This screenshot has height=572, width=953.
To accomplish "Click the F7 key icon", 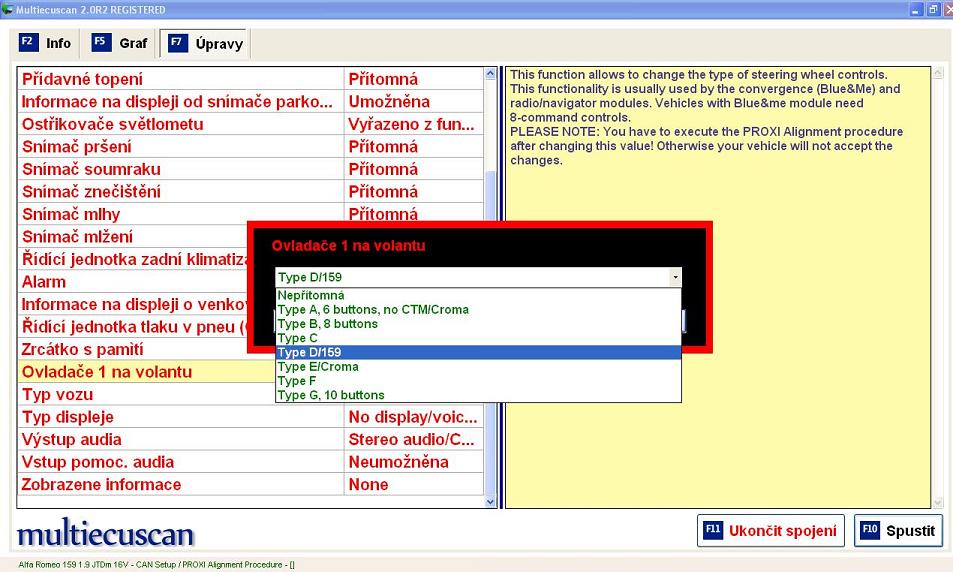I will [177, 43].
